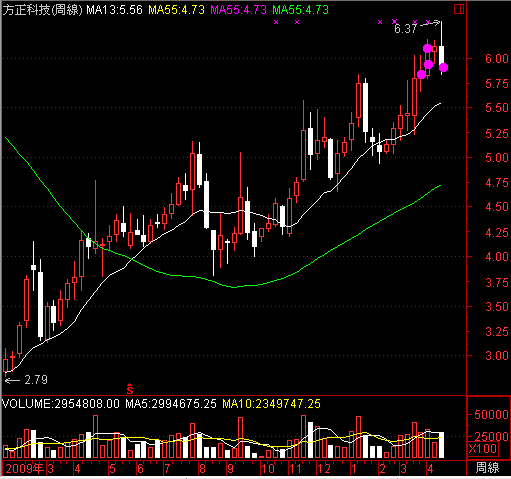The width and height of the screenshot is (511, 479).
Task: Select the green MA55:4.73 label
Action: pos(301,10)
